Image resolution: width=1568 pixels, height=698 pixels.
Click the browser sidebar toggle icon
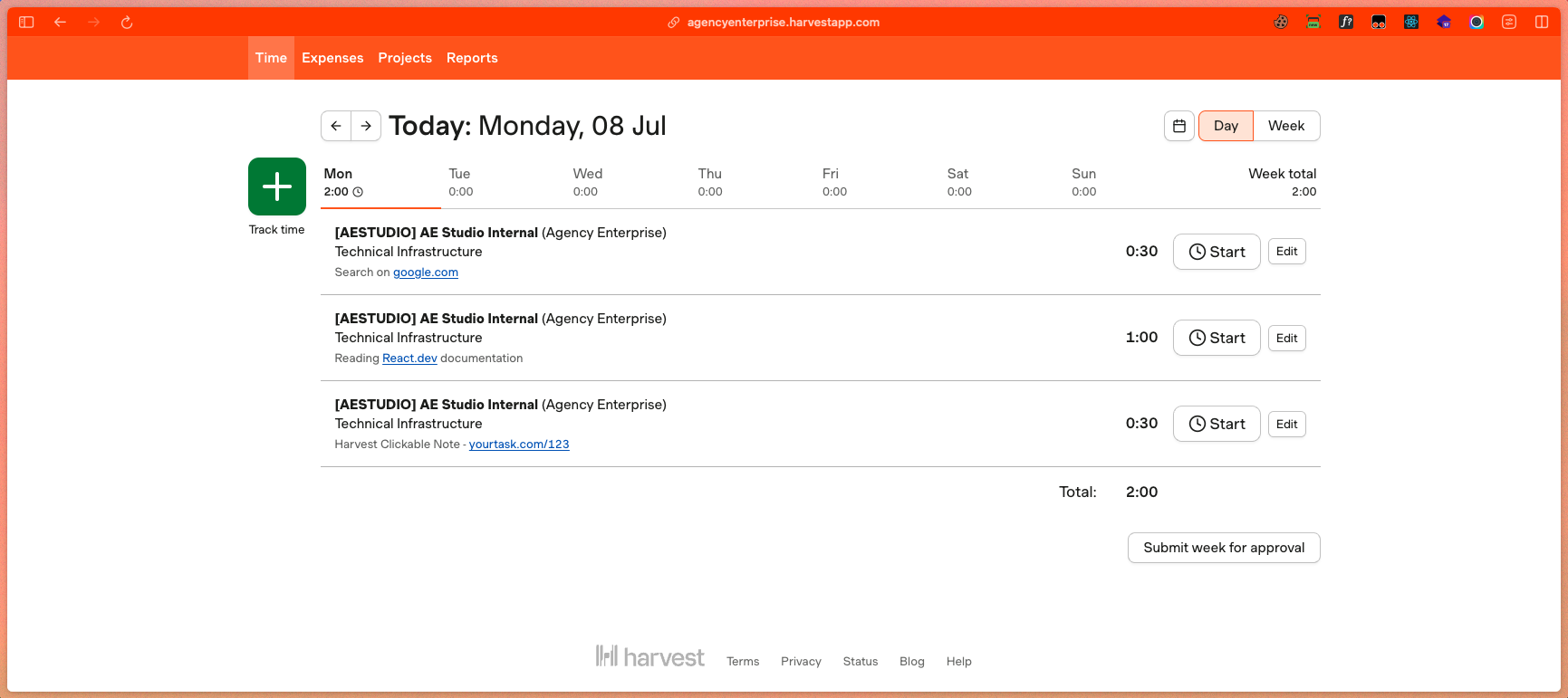point(26,23)
